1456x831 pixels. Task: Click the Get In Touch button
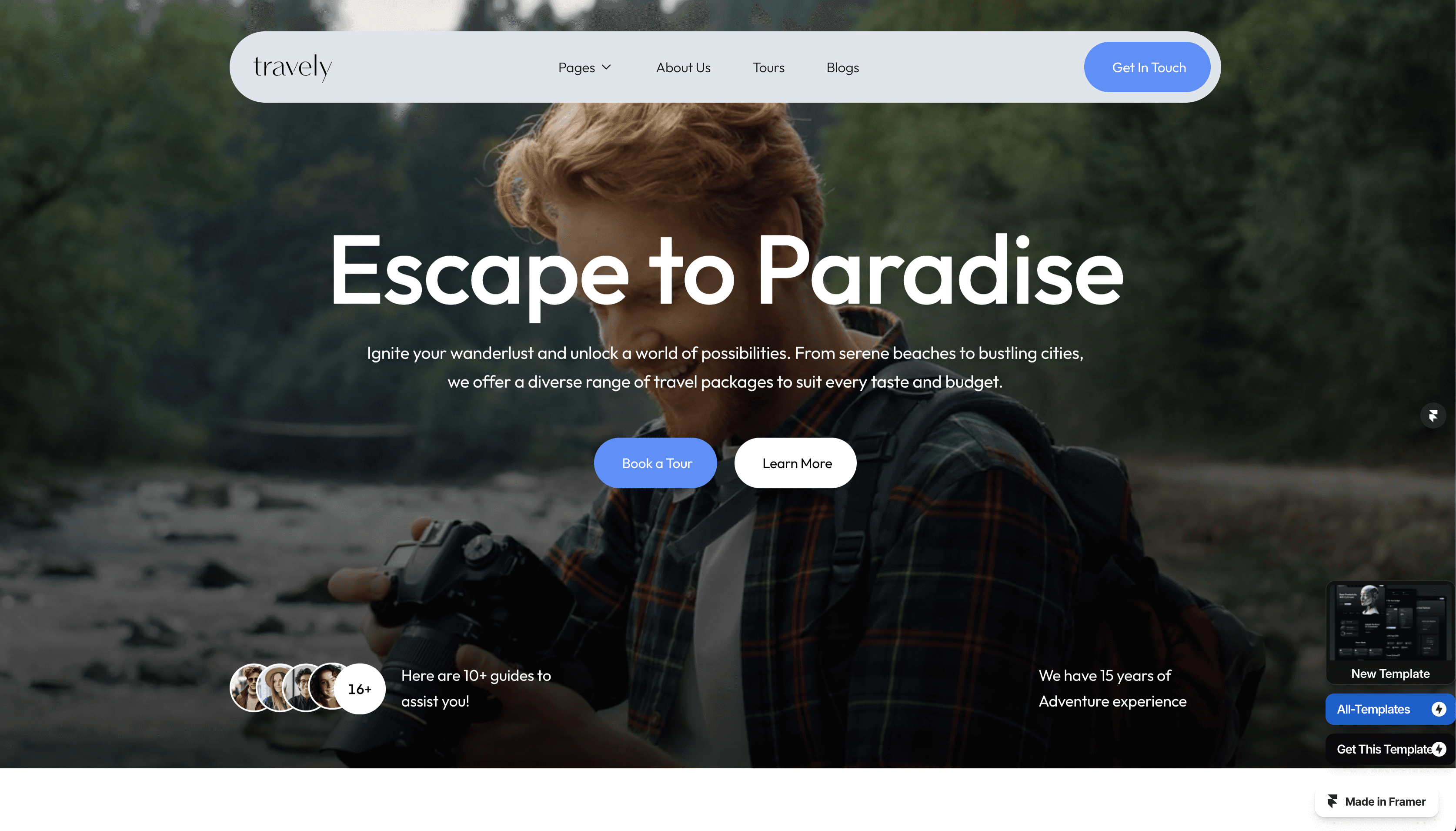[1148, 67]
